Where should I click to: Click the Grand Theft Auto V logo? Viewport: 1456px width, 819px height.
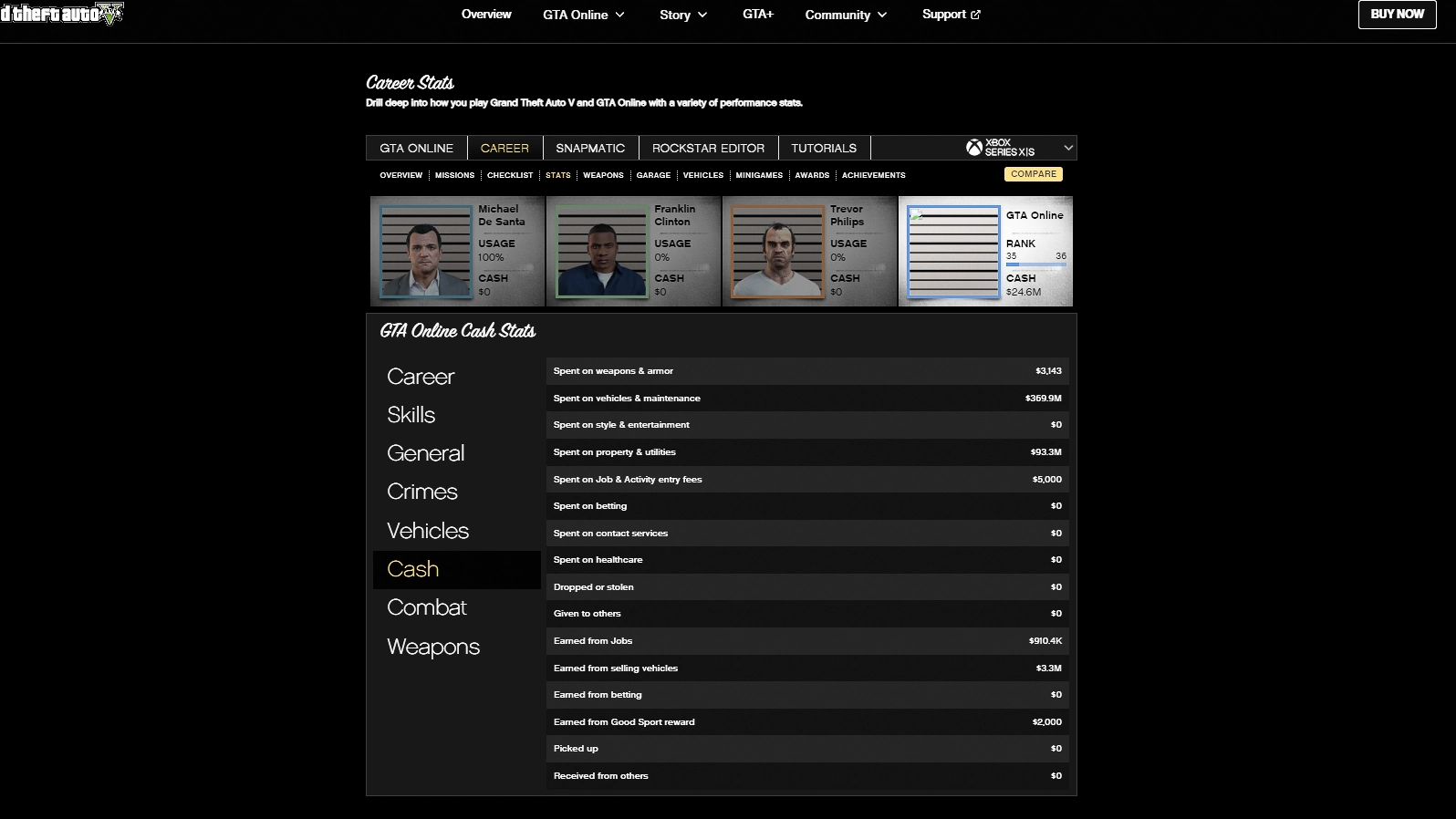tap(61, 14)
